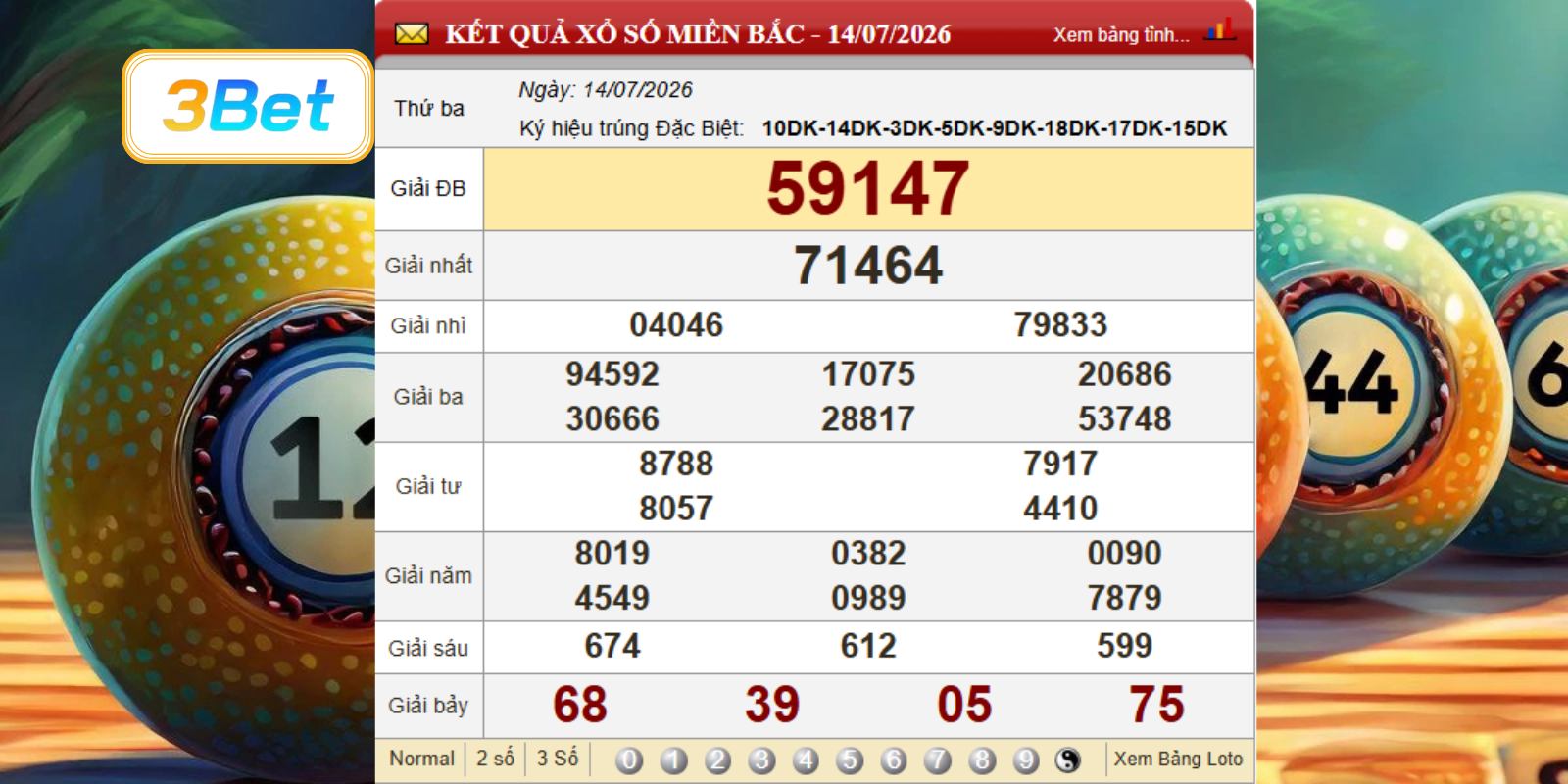The image size is (1568, 784).
Task: Click third prize number 94592
Action: pyautogui.click(x=612, y=374)
